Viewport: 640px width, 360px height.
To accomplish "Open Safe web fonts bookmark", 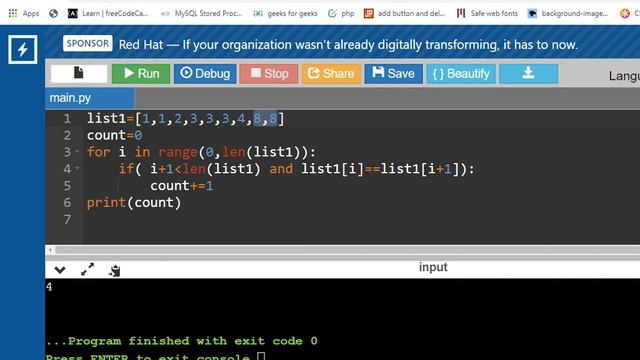I will [487, 13].
